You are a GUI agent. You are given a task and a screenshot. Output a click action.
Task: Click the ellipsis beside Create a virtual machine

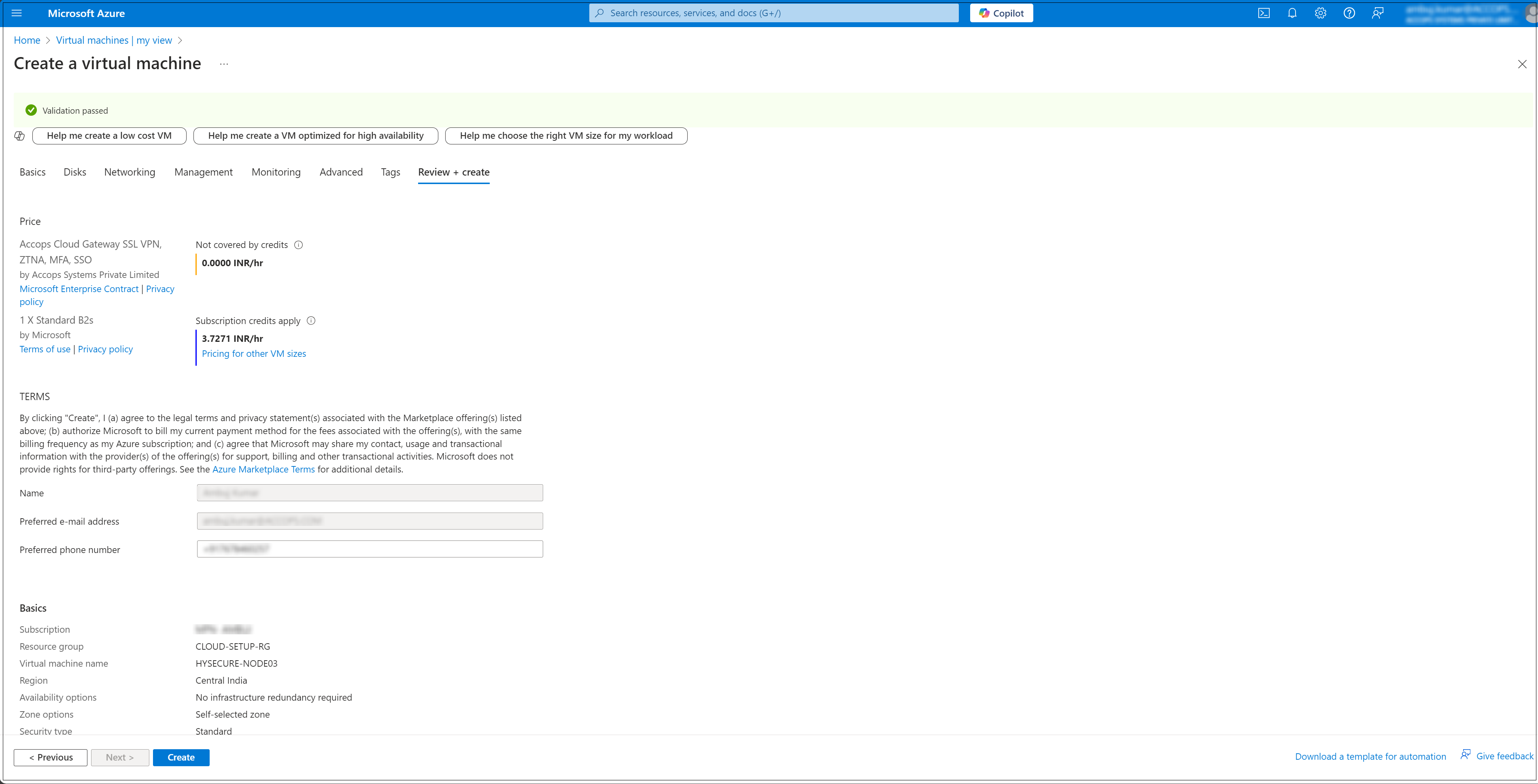pyautogui.click(x=224, y=64)
